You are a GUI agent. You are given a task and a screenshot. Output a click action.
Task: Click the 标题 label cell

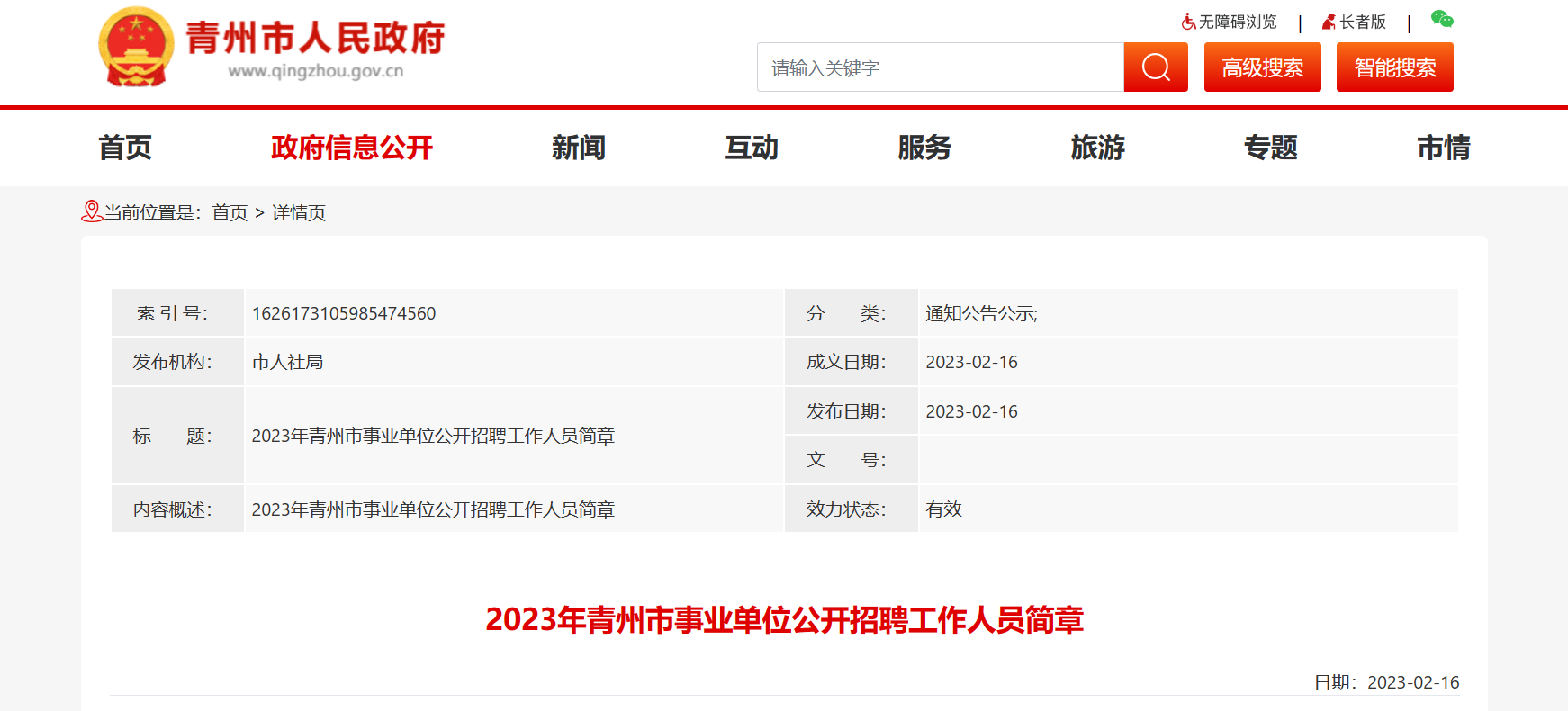pos(177,436)
